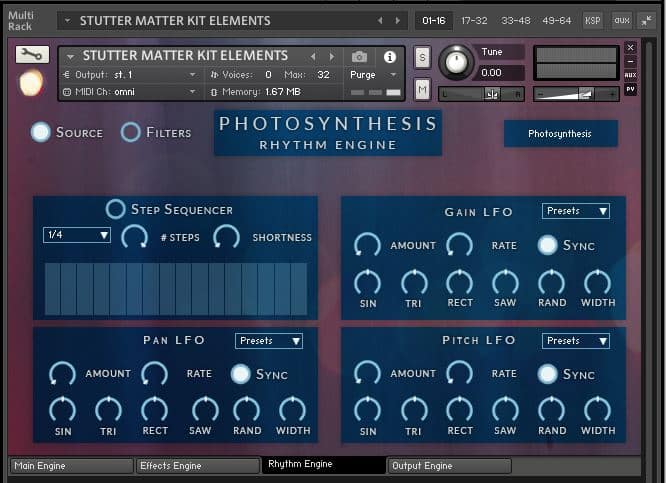Adjust the L/R pan slider
The height and width of the screenshot is (483, 666).
click(x=482, y=94)
